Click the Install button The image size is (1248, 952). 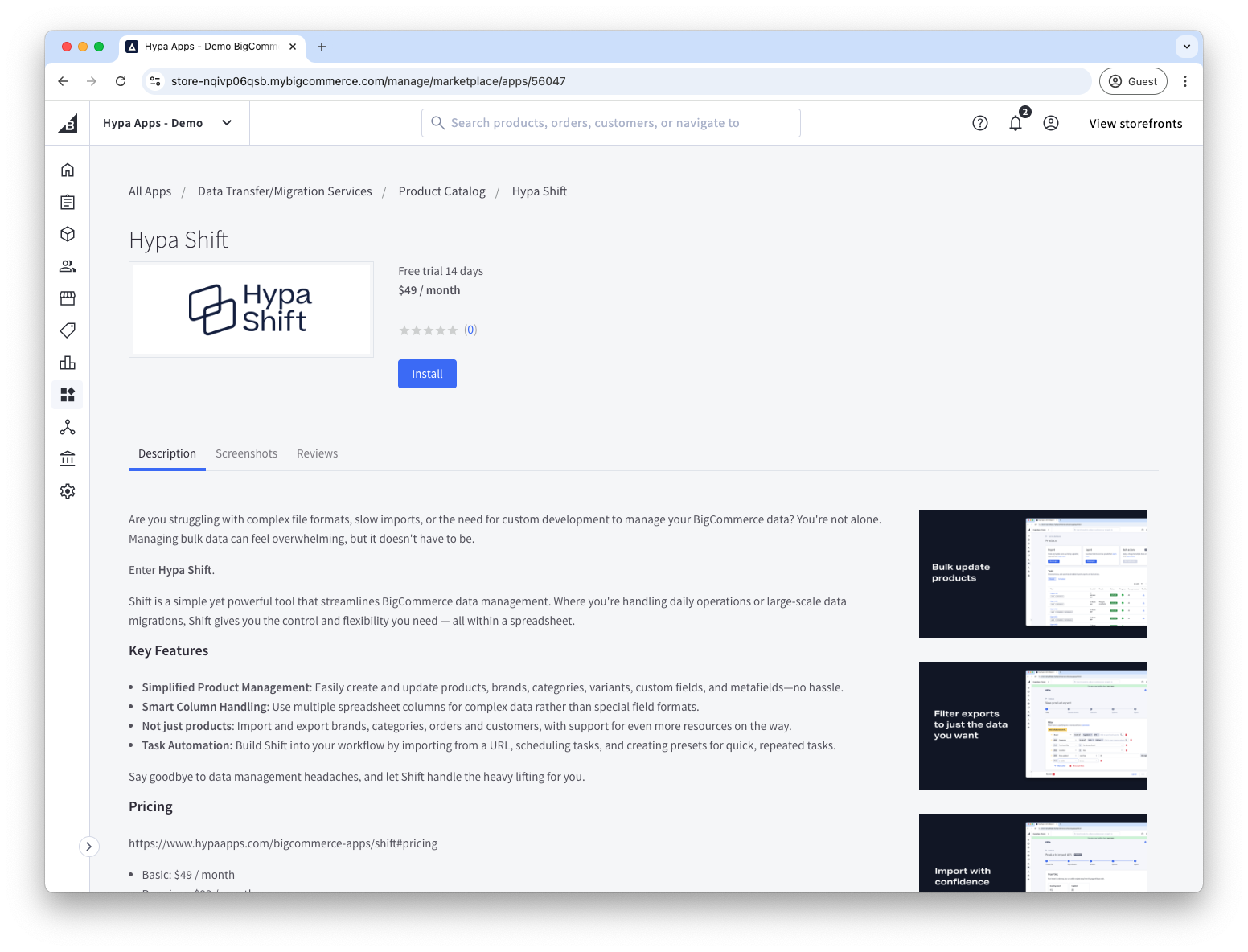pos(427,373)
